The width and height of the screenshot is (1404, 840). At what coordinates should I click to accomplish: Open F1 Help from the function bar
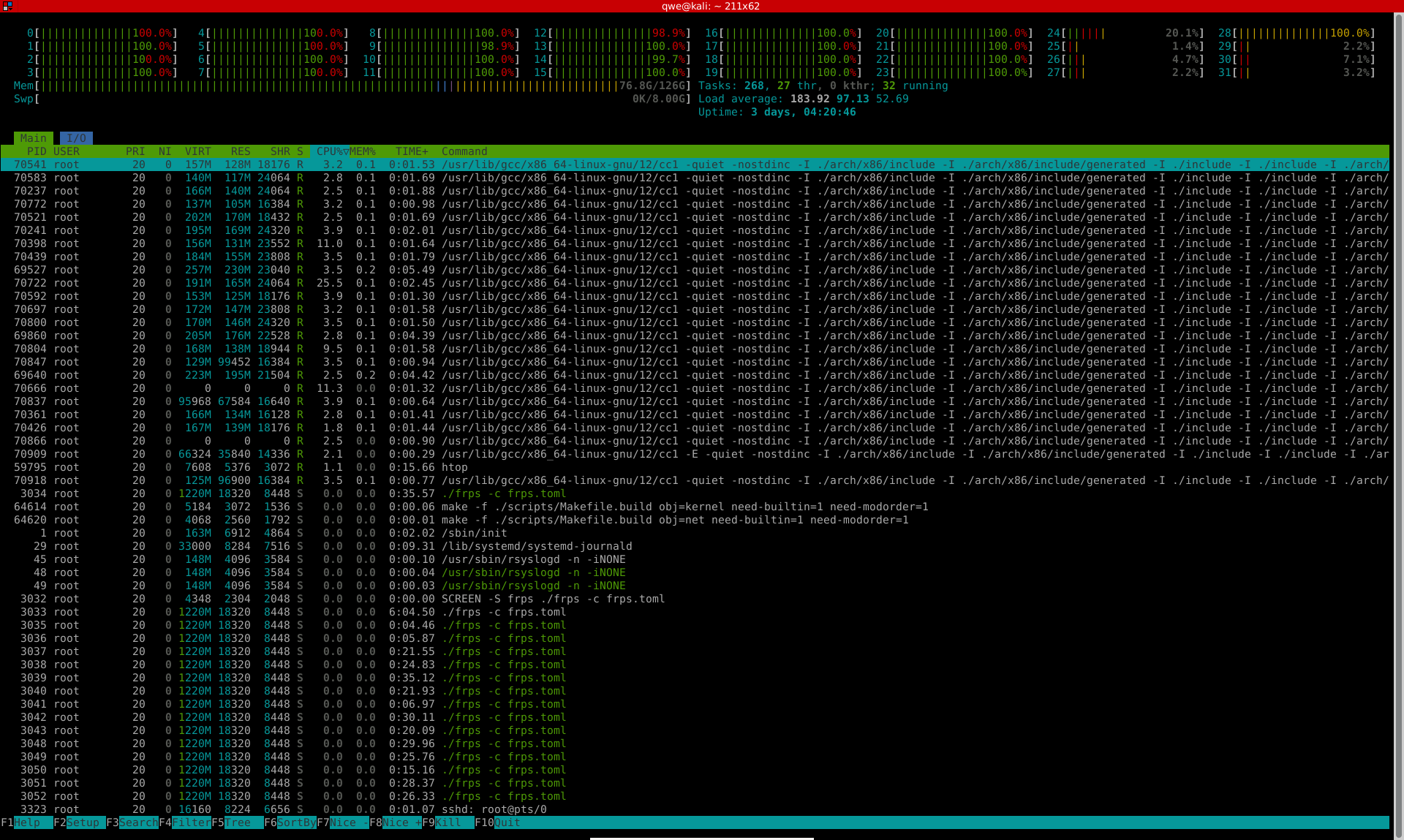27,822
